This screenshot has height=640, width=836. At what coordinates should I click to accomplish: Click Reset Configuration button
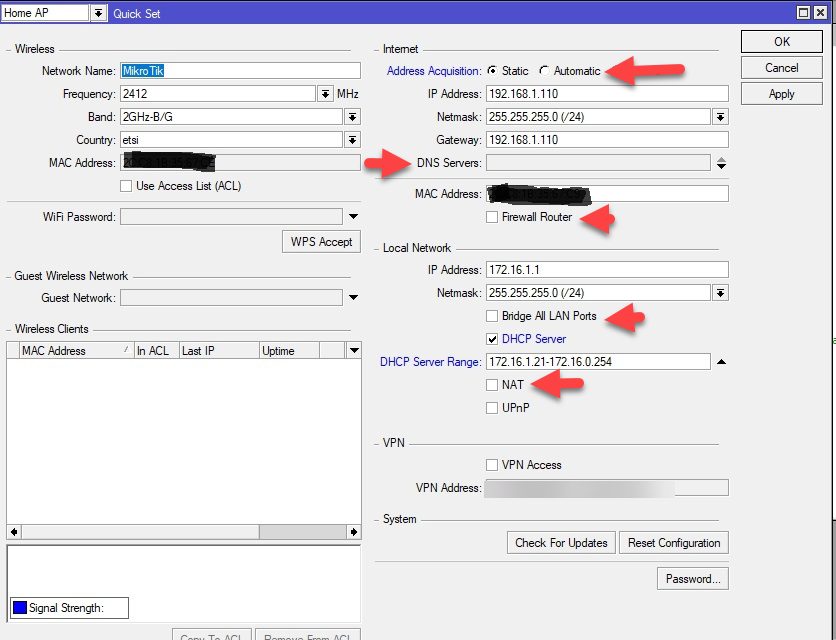click(674, 543)
